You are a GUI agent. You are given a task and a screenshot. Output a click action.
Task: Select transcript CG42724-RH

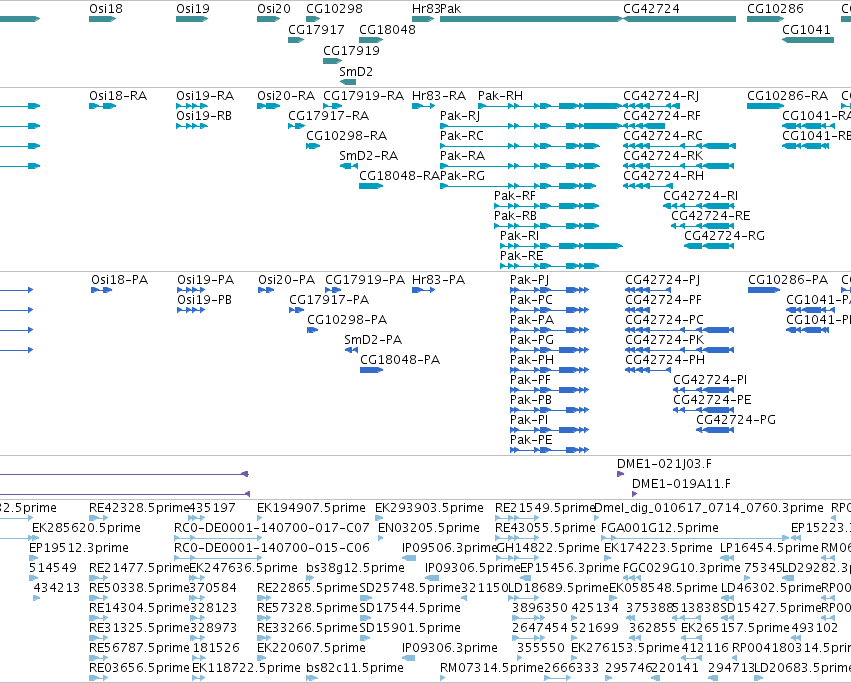tap(664, 176)
